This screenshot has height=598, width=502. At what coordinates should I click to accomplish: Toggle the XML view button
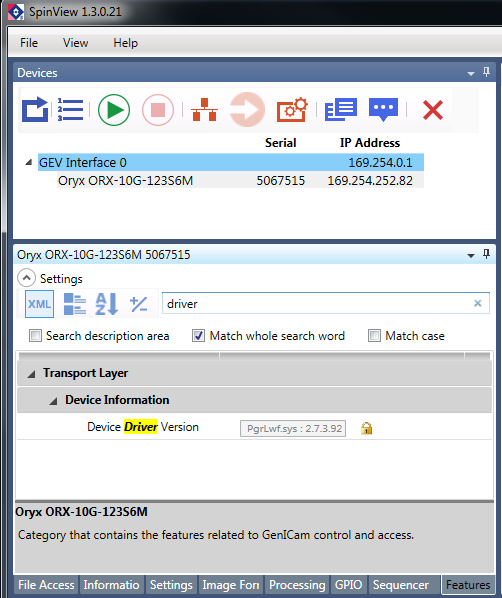(39, 304)
